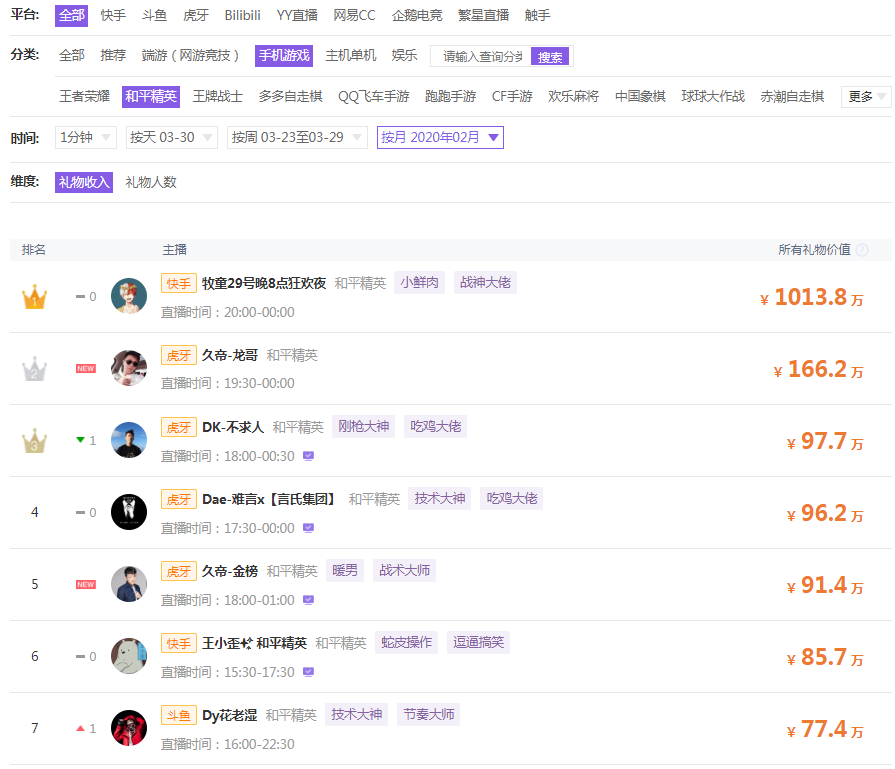This screenshot has width=895, height=769.
Task: Switch dimension to 礼物人数
Action: (151, 182)
